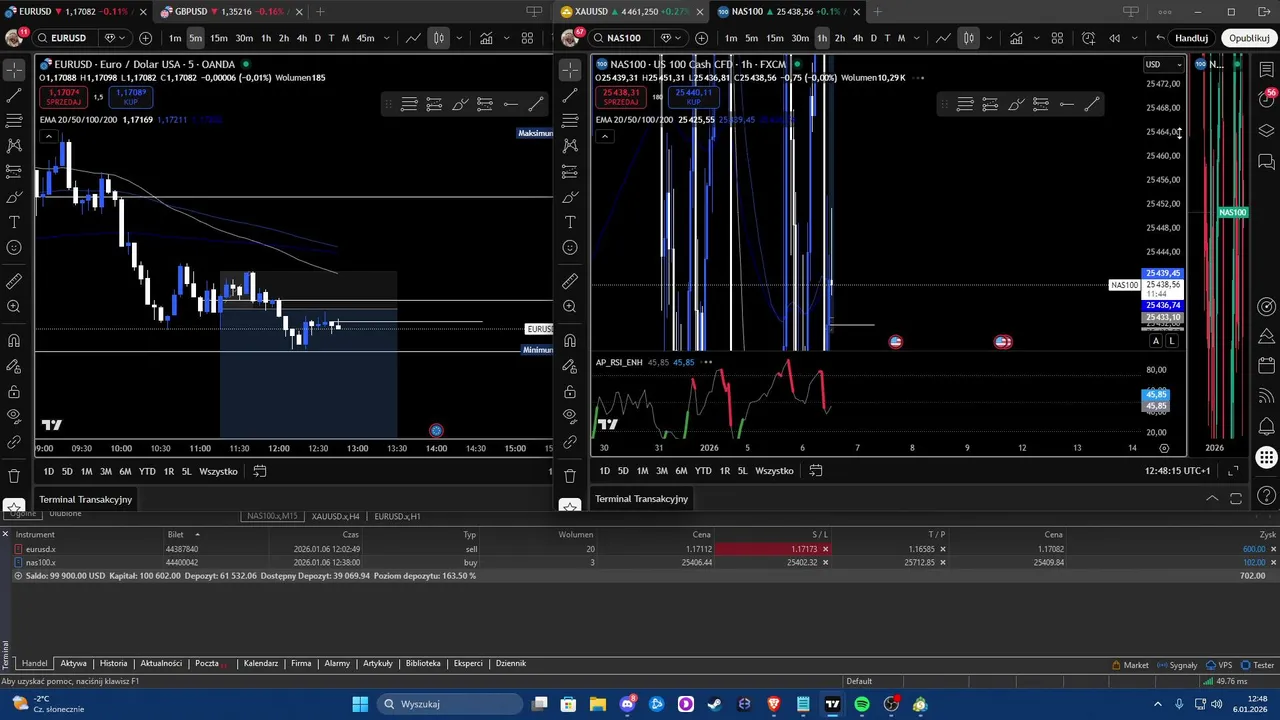Close the eurusd.x position with the X at row end
Screen dimensions: 1280x720
click(1273, 549)
